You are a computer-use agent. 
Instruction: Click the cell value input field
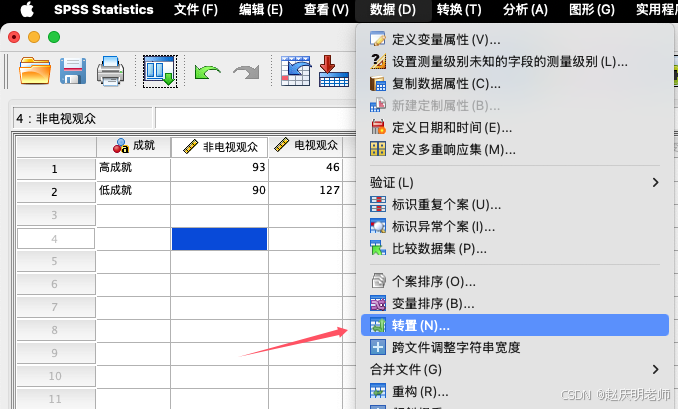point(255,118)
